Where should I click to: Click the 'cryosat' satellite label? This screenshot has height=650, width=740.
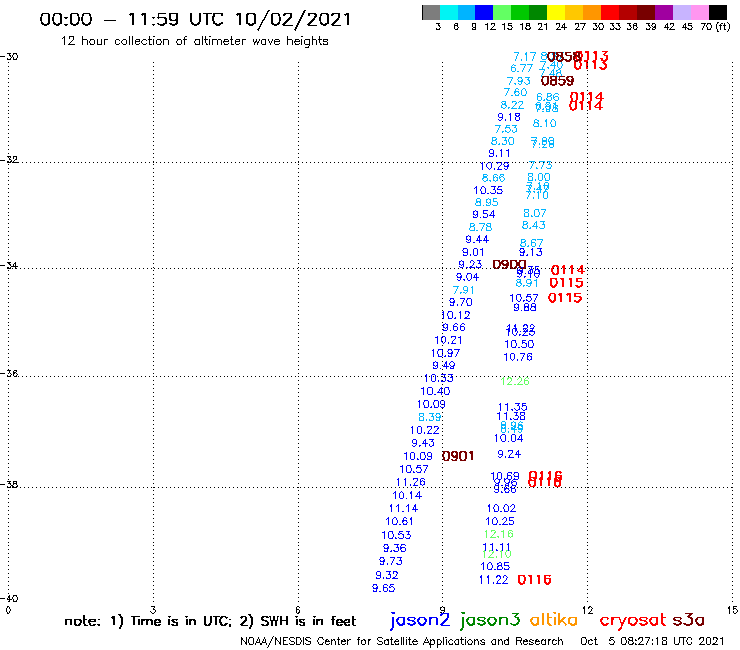633,620
